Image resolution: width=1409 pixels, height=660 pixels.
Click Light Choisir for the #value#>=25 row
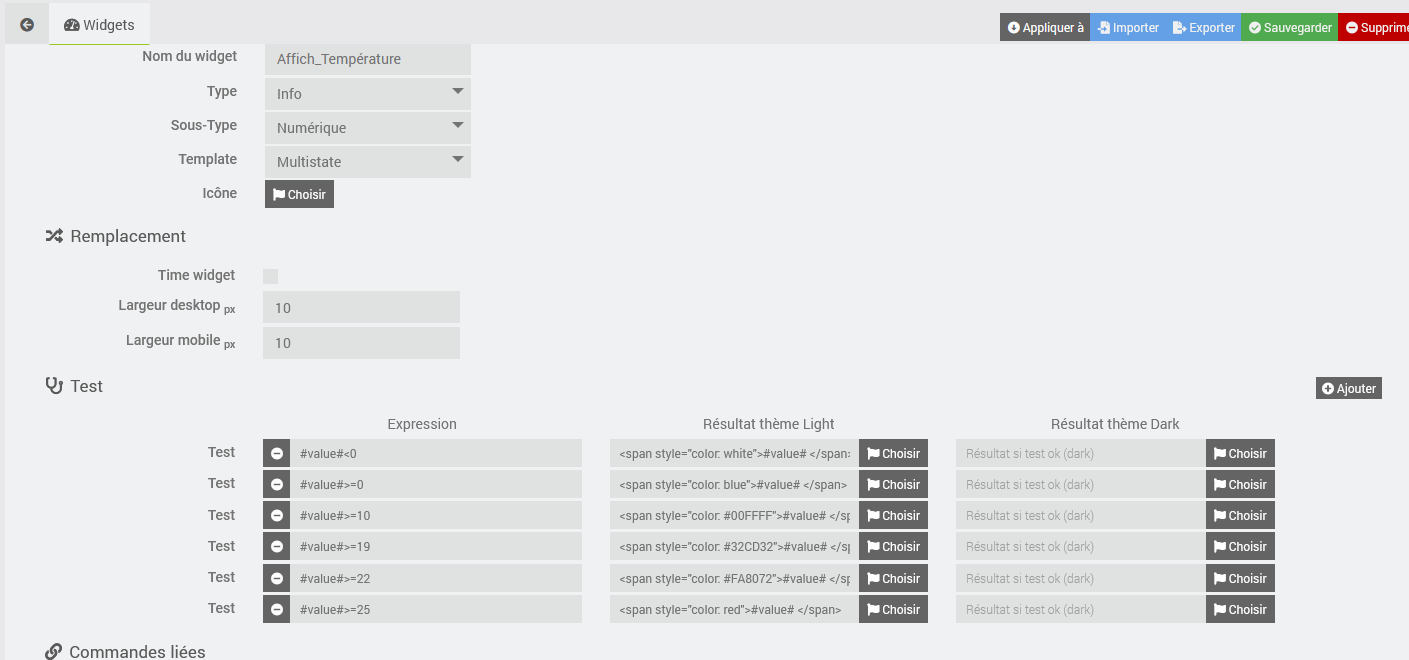coord(893,609)
